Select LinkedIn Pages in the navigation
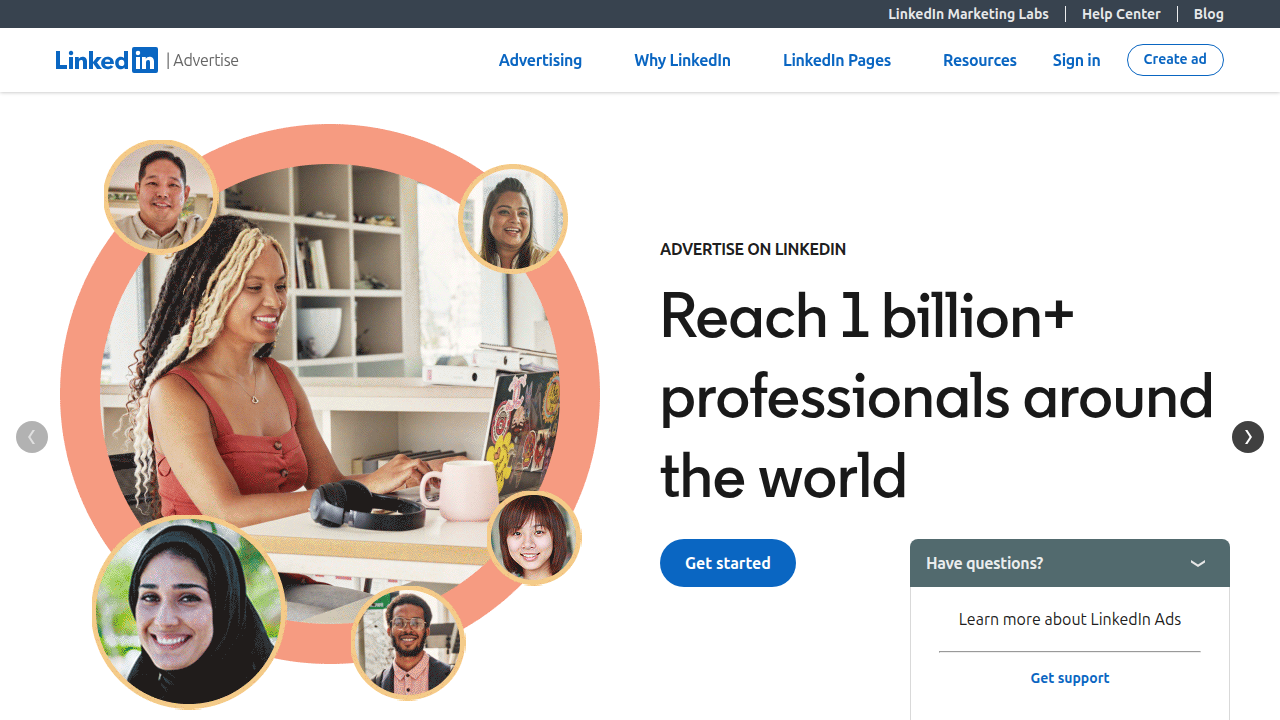The image size is (1280, 720). tap(837, 60)
